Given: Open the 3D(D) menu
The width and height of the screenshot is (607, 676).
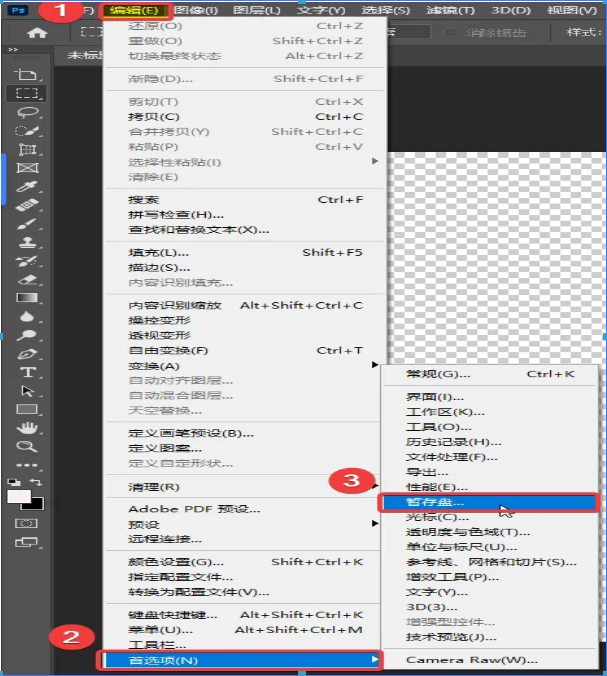Looking at the screenshot, I should pyautogui.click(x=511, y=10).
